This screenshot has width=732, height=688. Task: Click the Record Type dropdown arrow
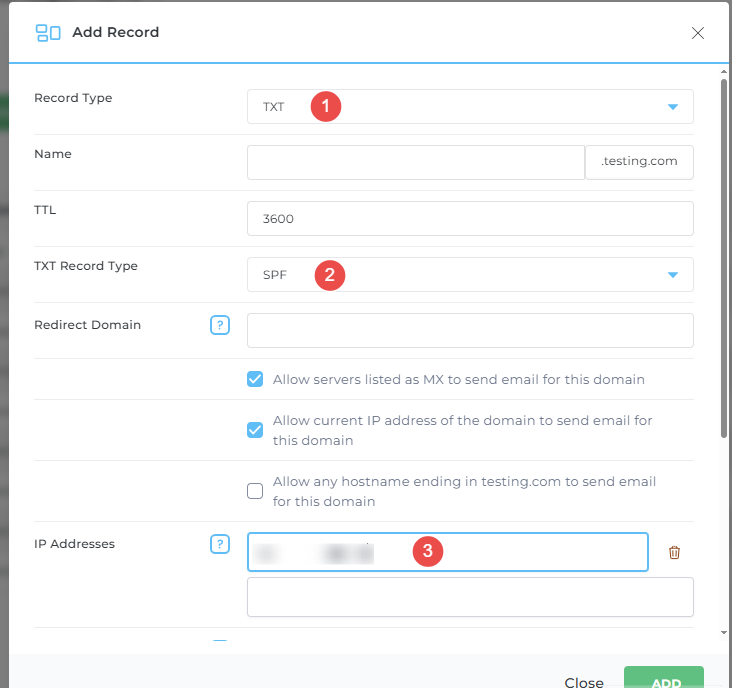click(x=673, y=107)
